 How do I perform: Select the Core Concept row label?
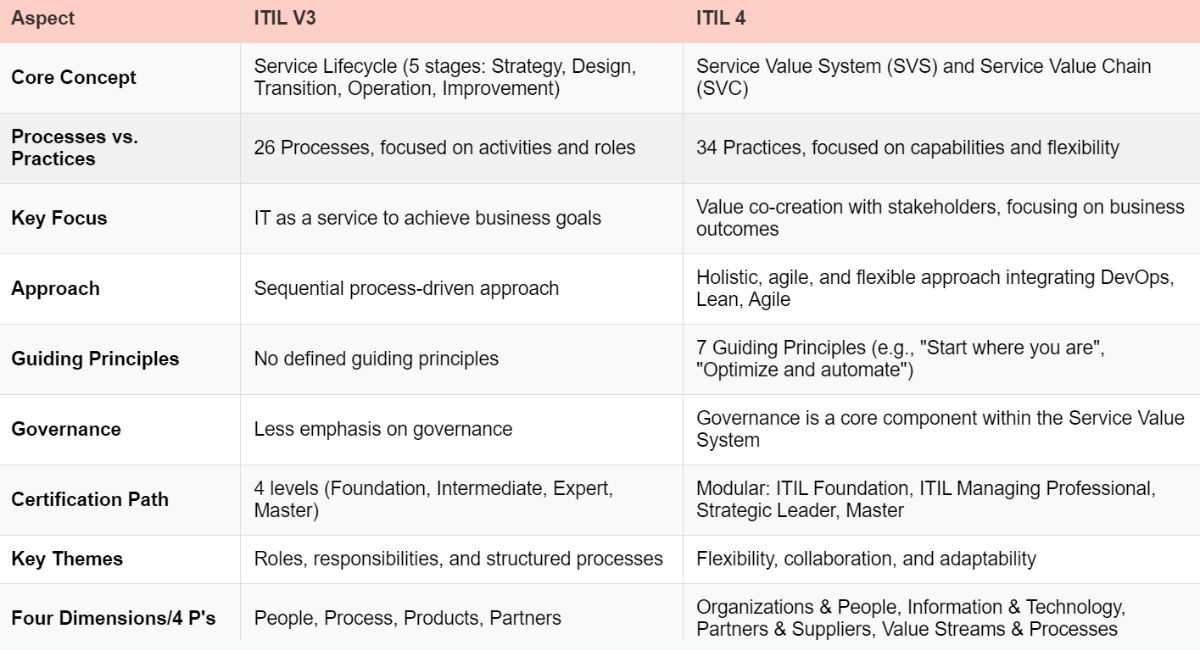click(x=74, y=77)
